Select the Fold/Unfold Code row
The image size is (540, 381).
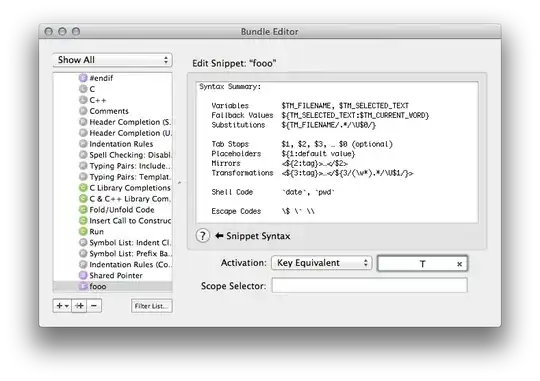(113, 209)
